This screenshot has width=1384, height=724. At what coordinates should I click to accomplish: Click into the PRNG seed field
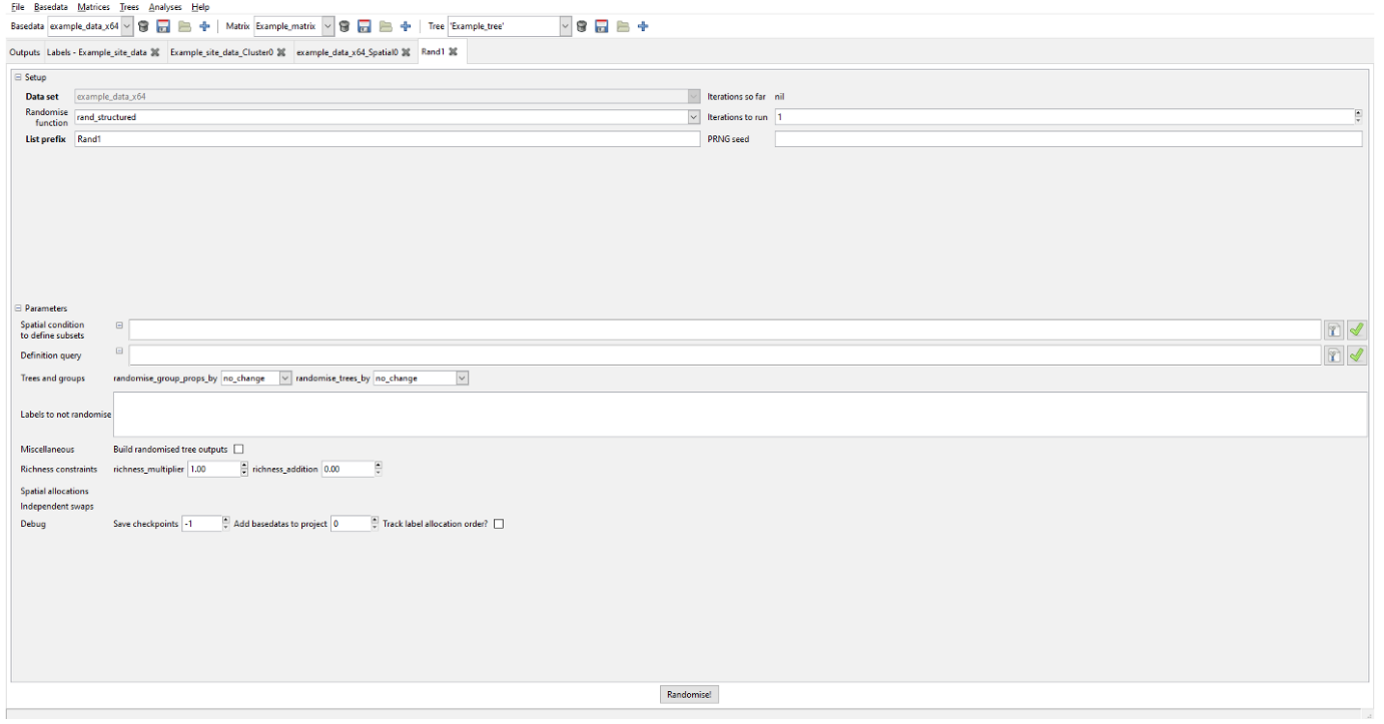click(x=1067, y=139)
